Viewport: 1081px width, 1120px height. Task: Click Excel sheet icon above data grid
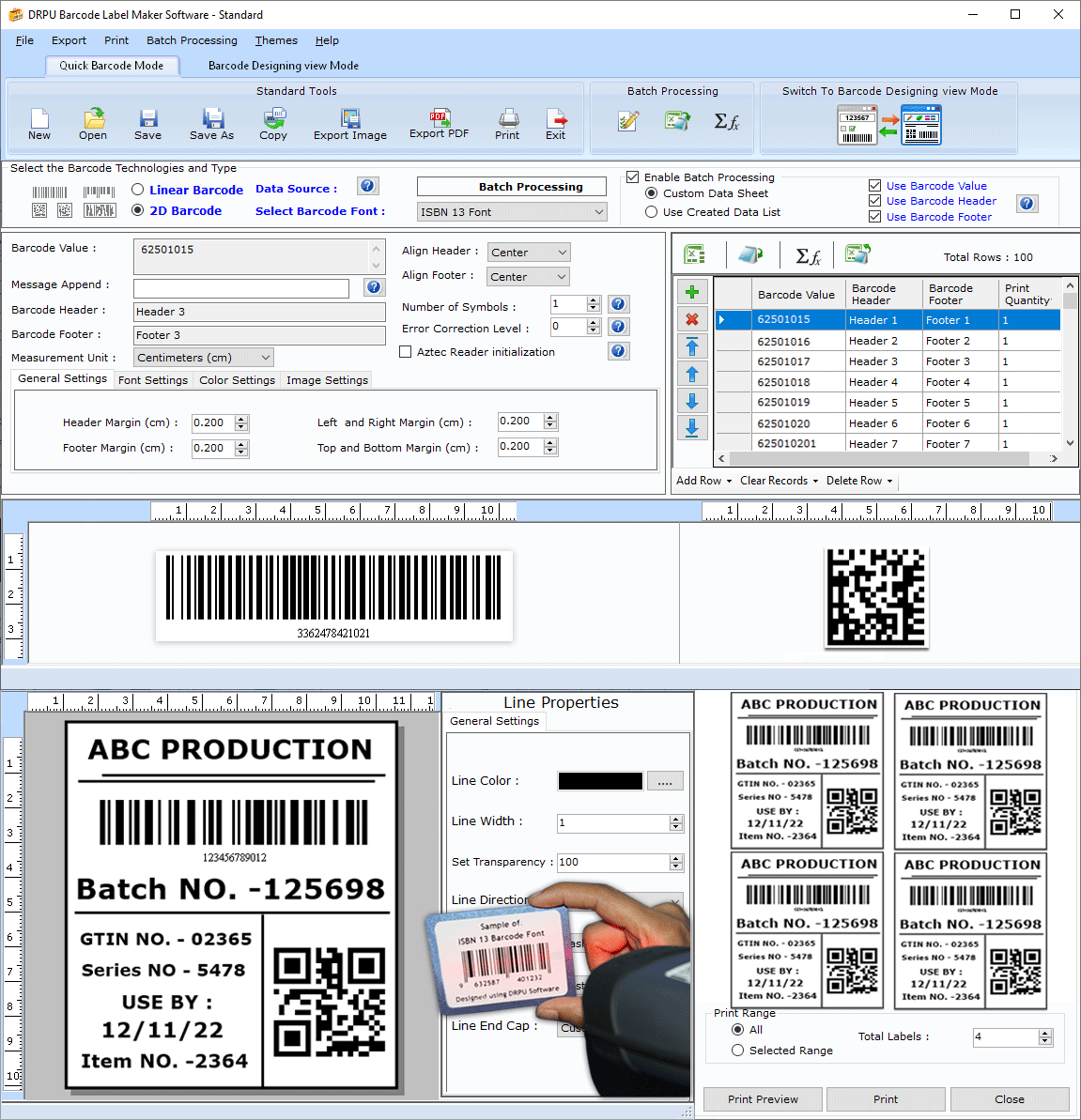point(694,254)
